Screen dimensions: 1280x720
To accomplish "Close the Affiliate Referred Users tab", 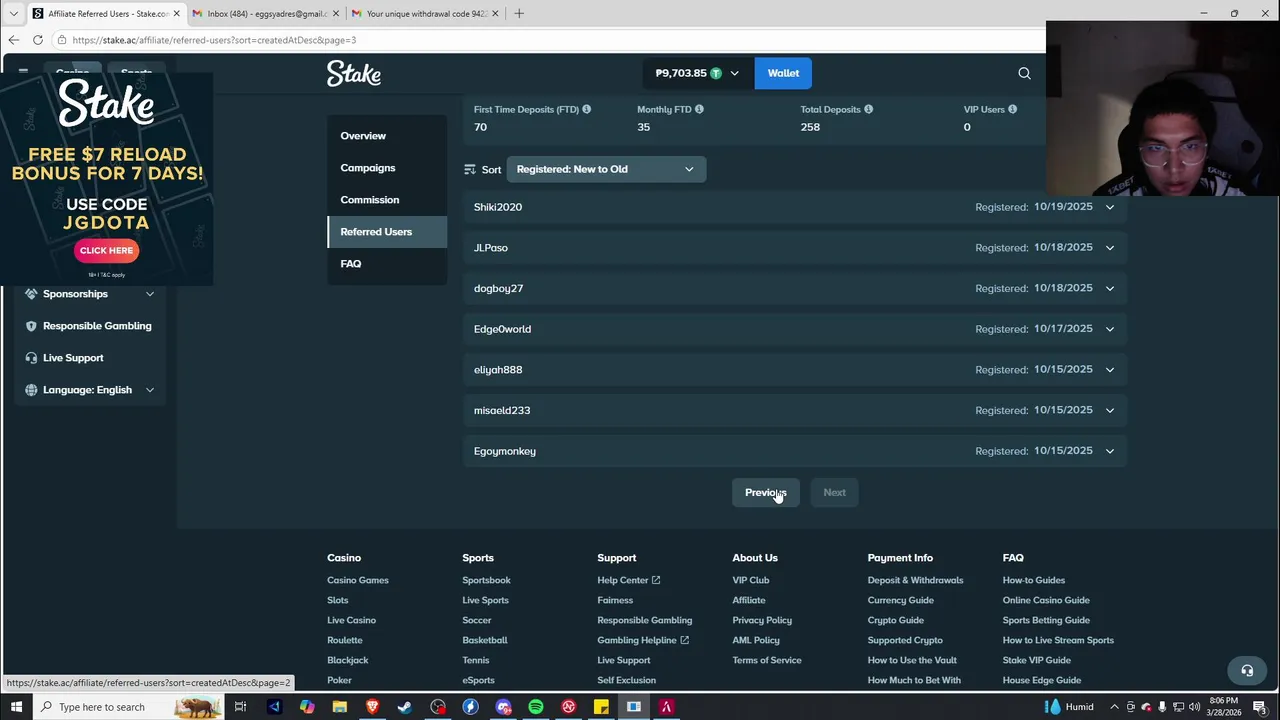I will point(177,14).
